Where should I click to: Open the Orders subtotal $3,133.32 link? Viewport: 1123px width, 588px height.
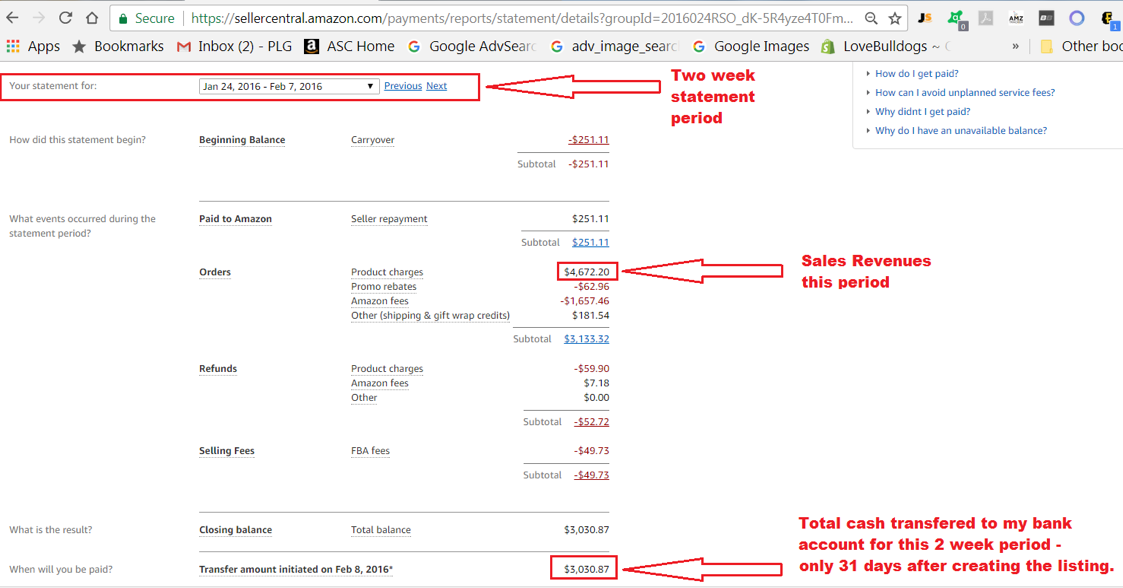[x=586, y=339]
